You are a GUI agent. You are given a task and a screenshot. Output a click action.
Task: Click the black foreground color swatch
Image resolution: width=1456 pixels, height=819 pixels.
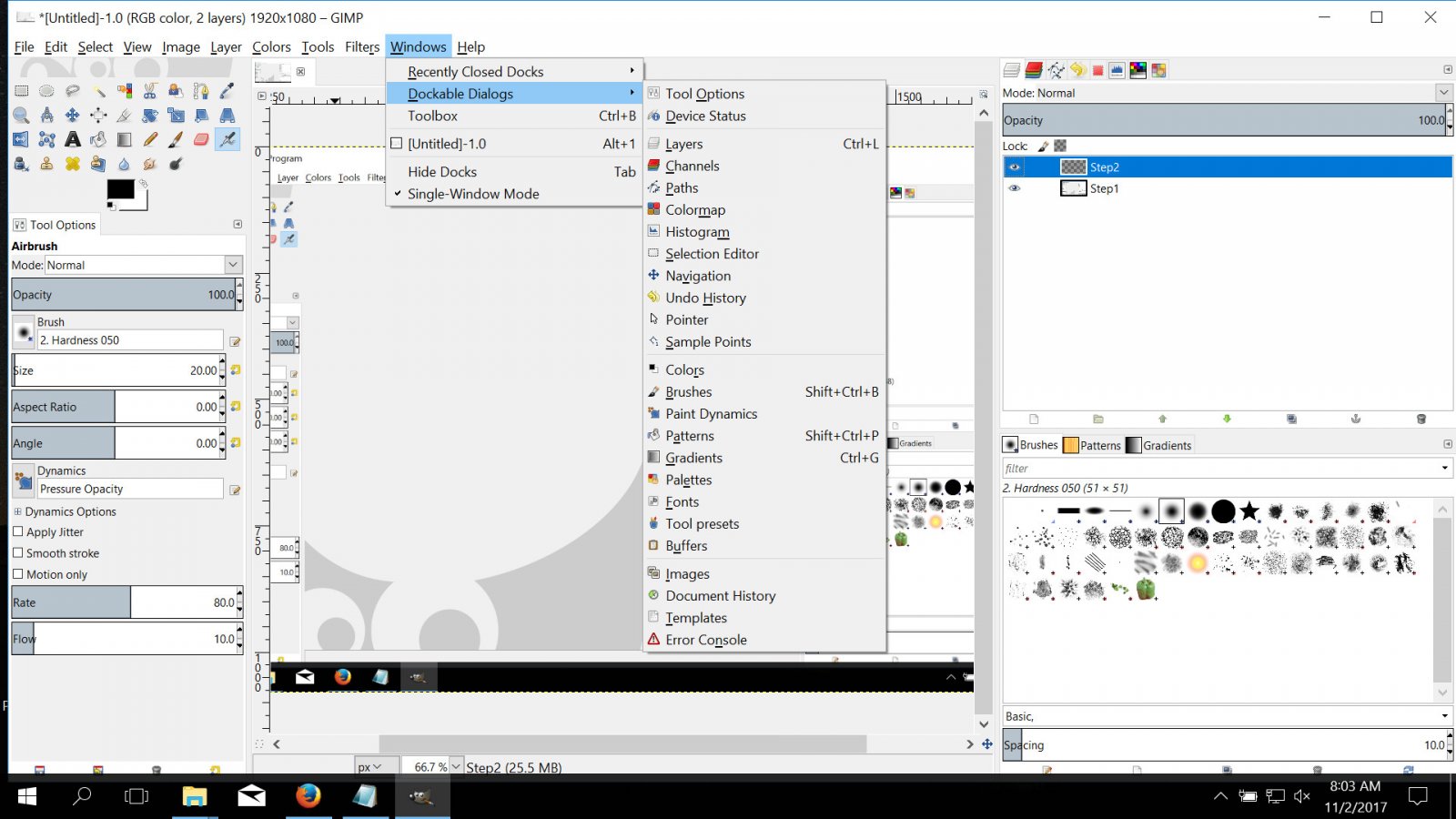coord(120,189)
